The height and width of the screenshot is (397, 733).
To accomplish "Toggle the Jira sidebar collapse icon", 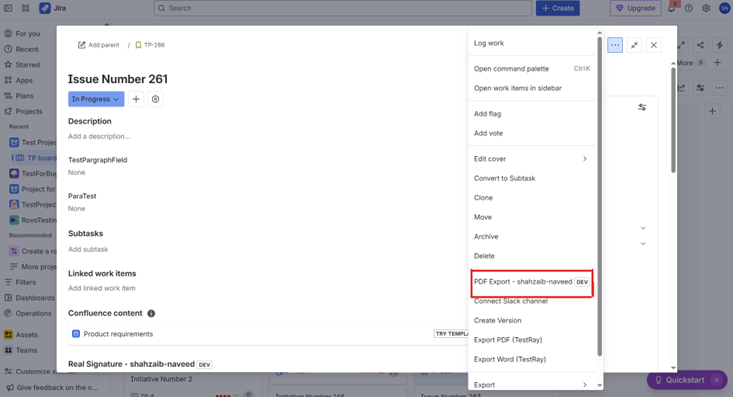I will click(8, 8).
